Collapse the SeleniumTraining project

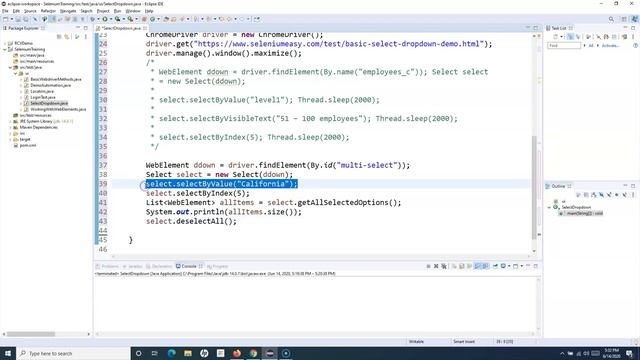[5, 49]
